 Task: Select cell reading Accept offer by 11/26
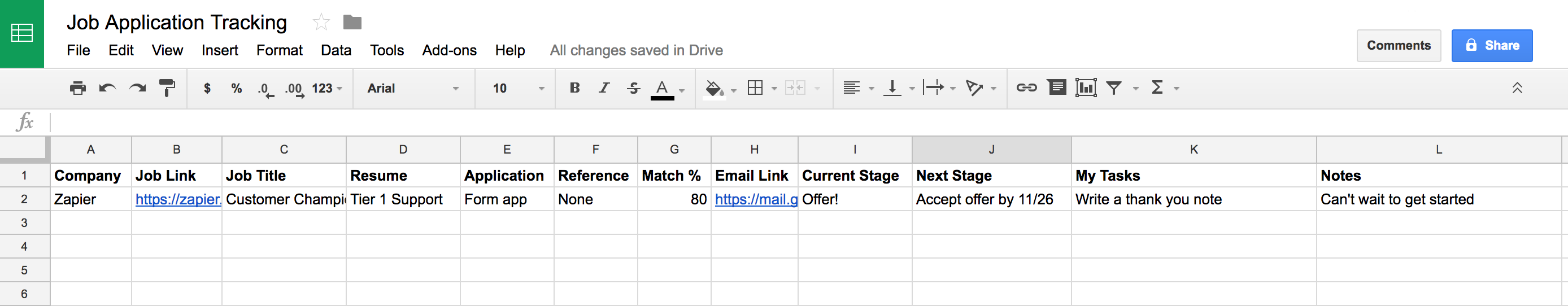991,199
